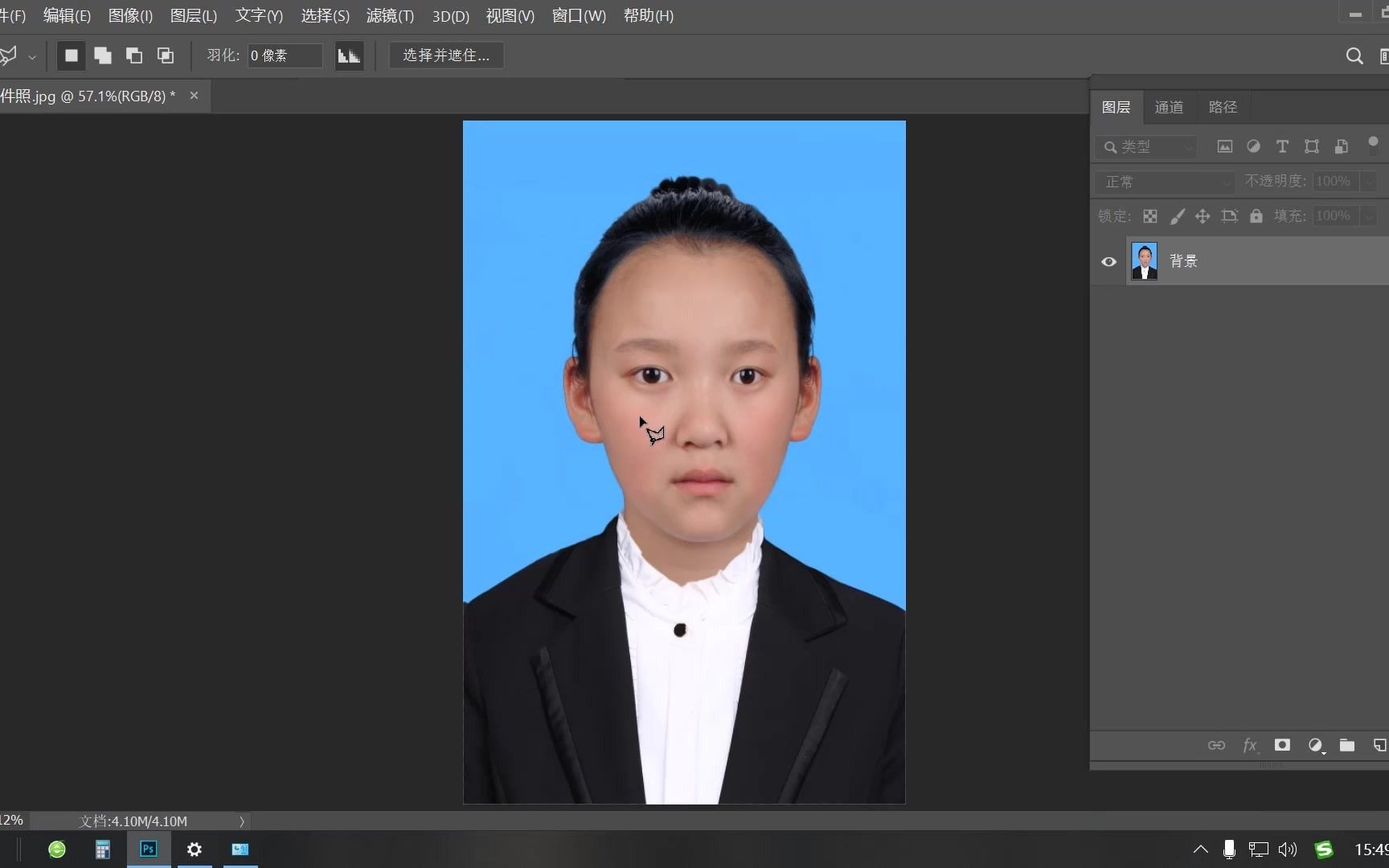Click the 不透明度 100% value field
This screenshot has height=868, width=1389.
tap(1335, 182)
